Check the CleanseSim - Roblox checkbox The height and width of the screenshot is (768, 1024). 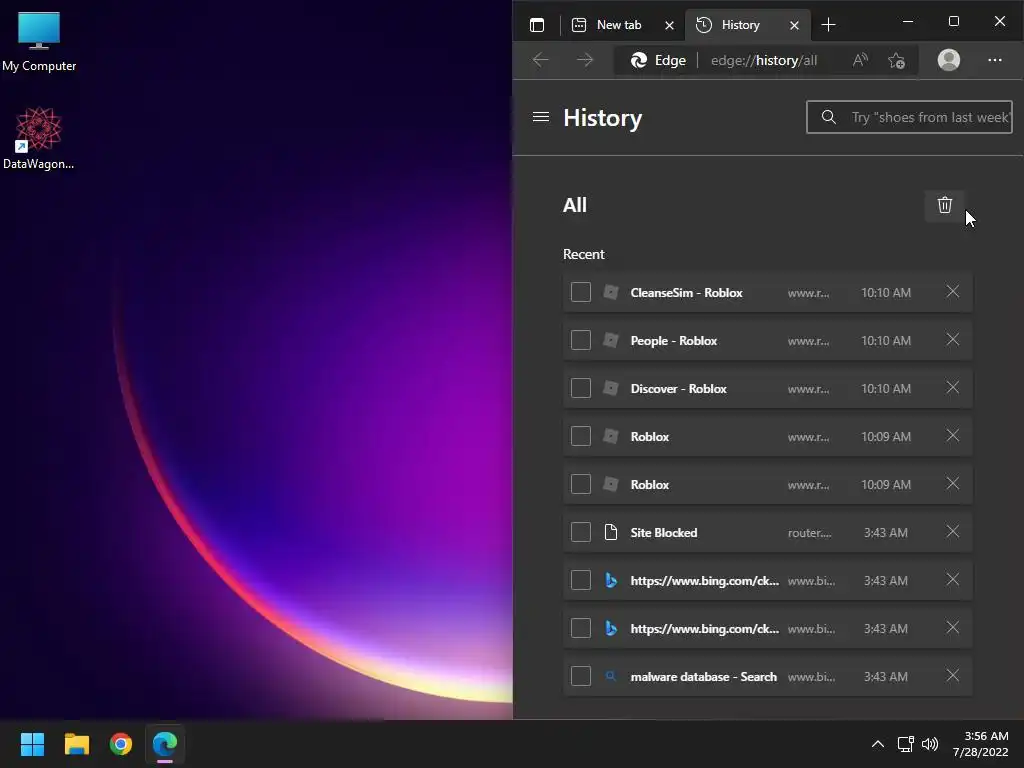(581, 292)
